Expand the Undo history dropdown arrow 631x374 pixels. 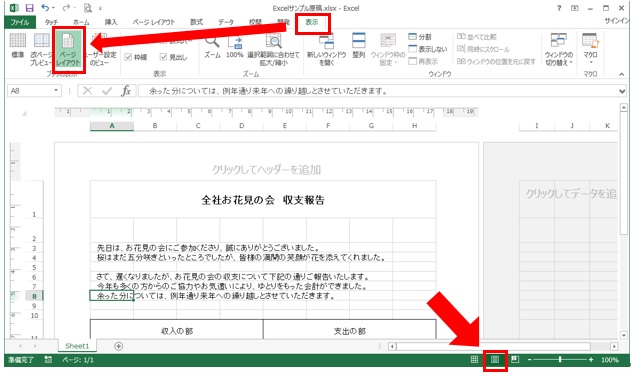54,8
